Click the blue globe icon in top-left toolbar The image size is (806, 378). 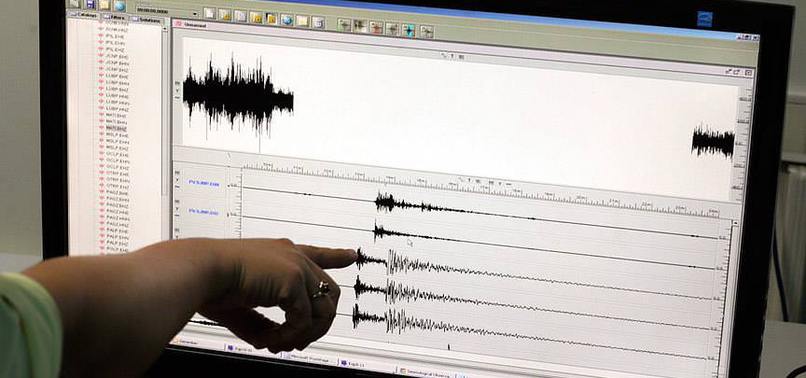(120, 6)
